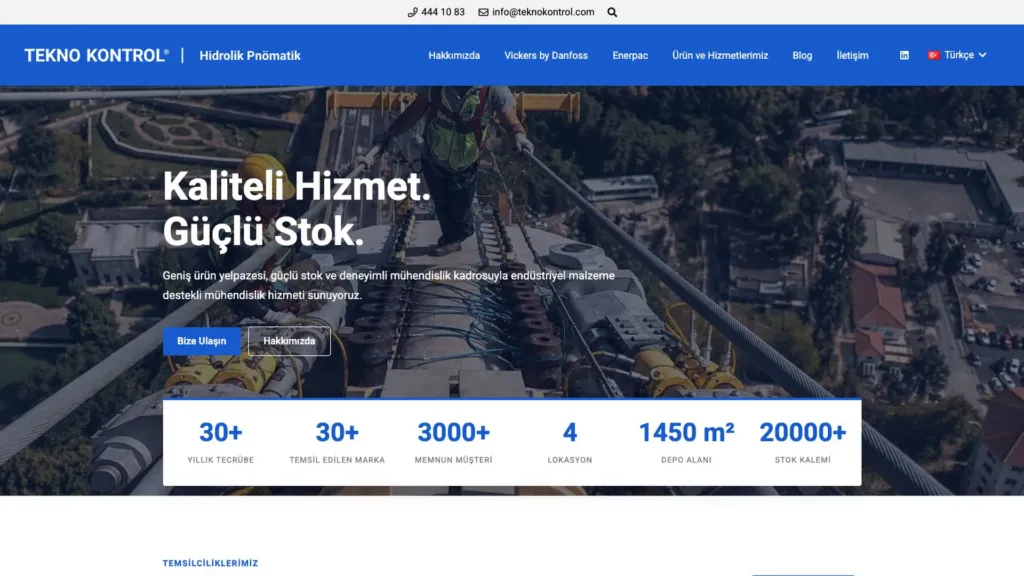Screen dimensions: 1024x576
Task: Click the phone icon beside 444 10 83
Action: pos(412,12)
